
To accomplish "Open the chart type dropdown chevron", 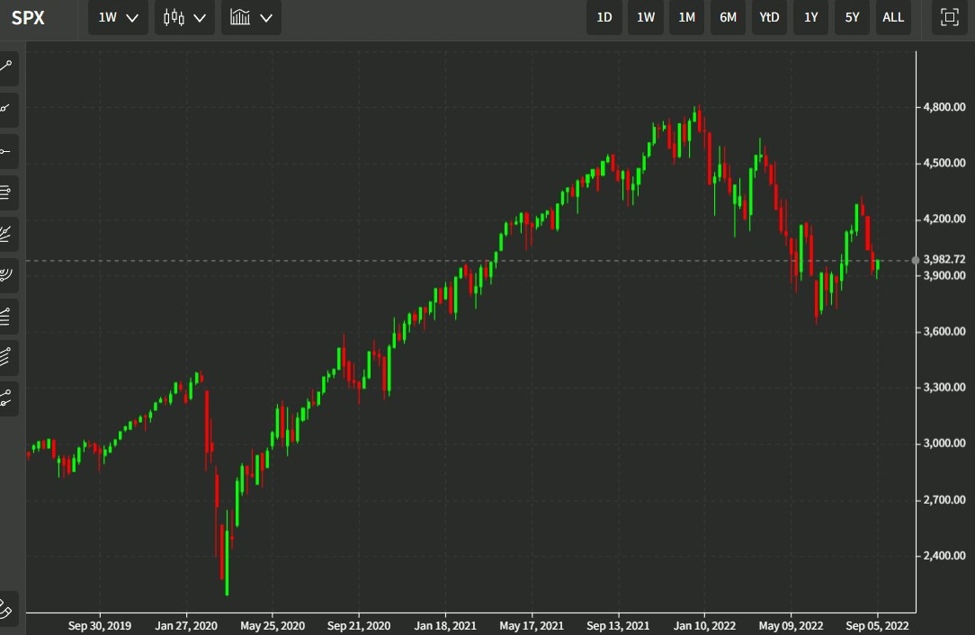I will pyautogui.click(x=266, y=18).
